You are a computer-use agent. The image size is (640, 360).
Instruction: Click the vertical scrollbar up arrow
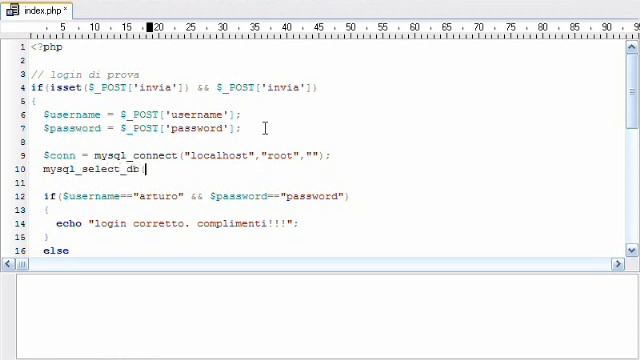click(631, 47)
